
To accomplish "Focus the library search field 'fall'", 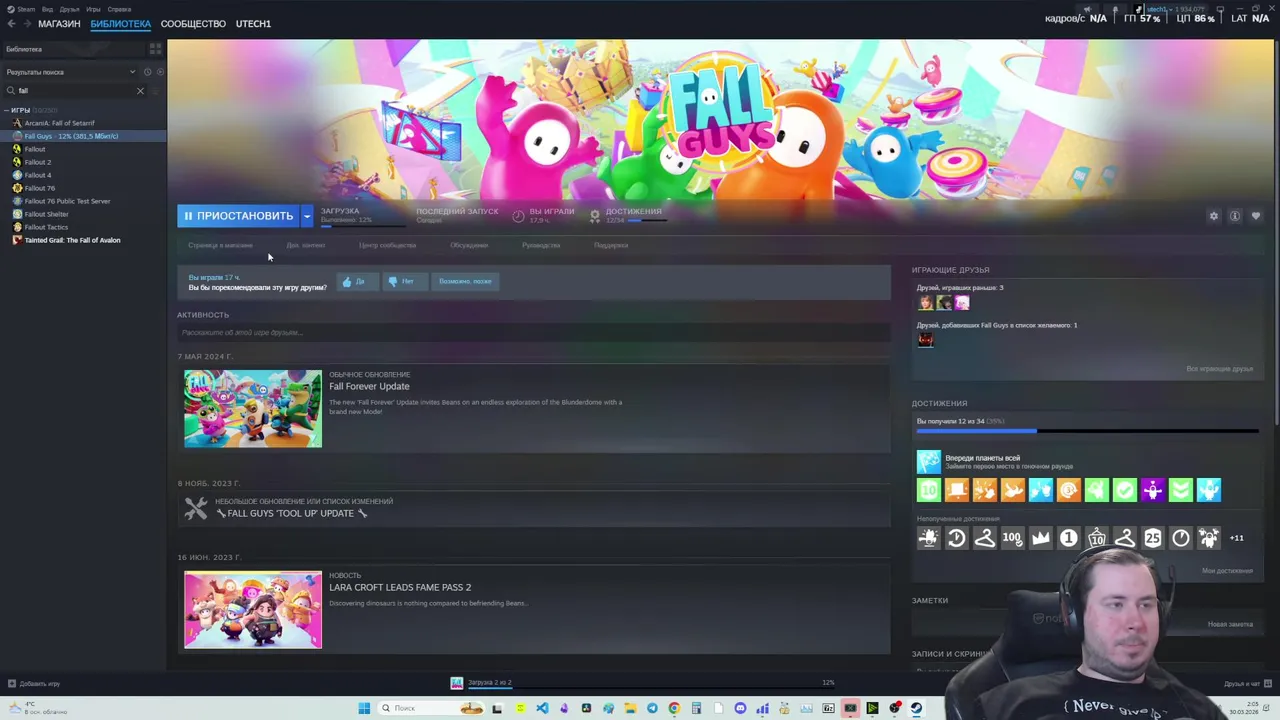I will coord(75,91).
